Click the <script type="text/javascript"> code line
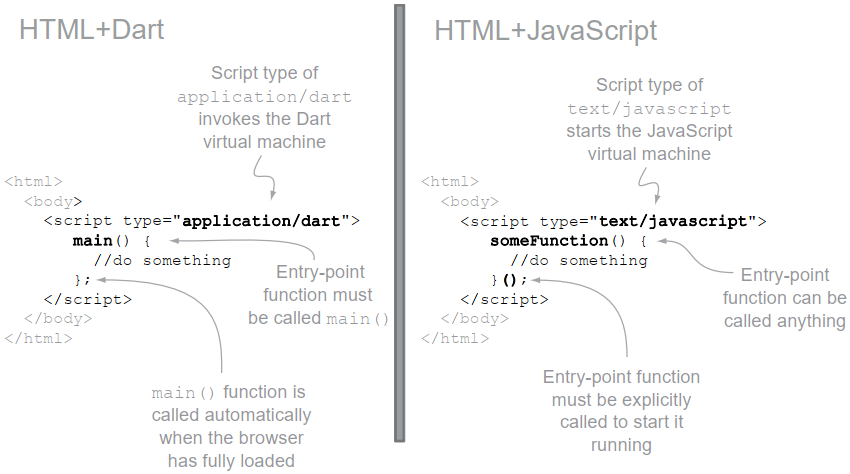850x474 pixels. (x=613, y=221)
